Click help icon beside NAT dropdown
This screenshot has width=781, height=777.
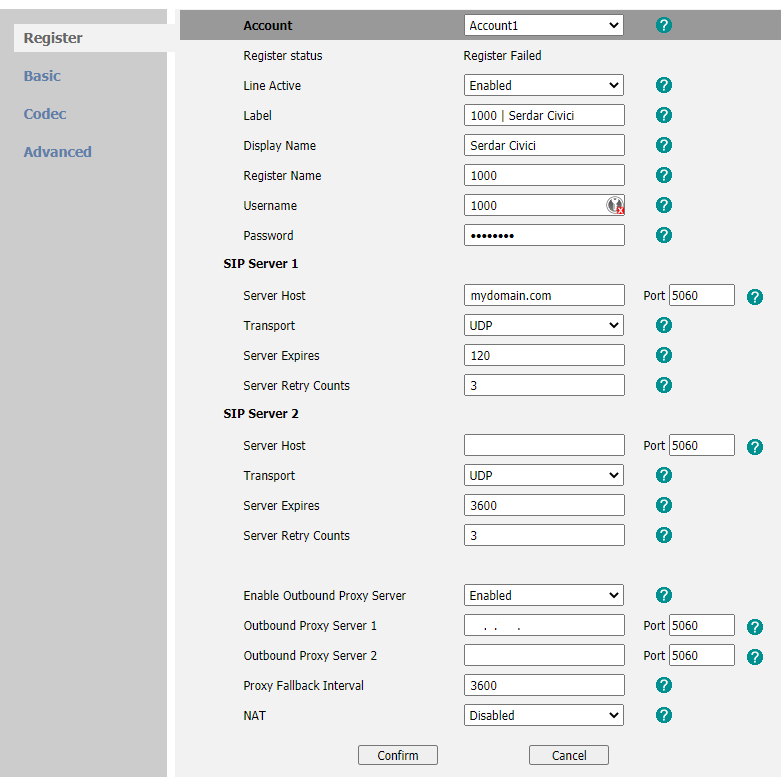(x=663, y=716)
